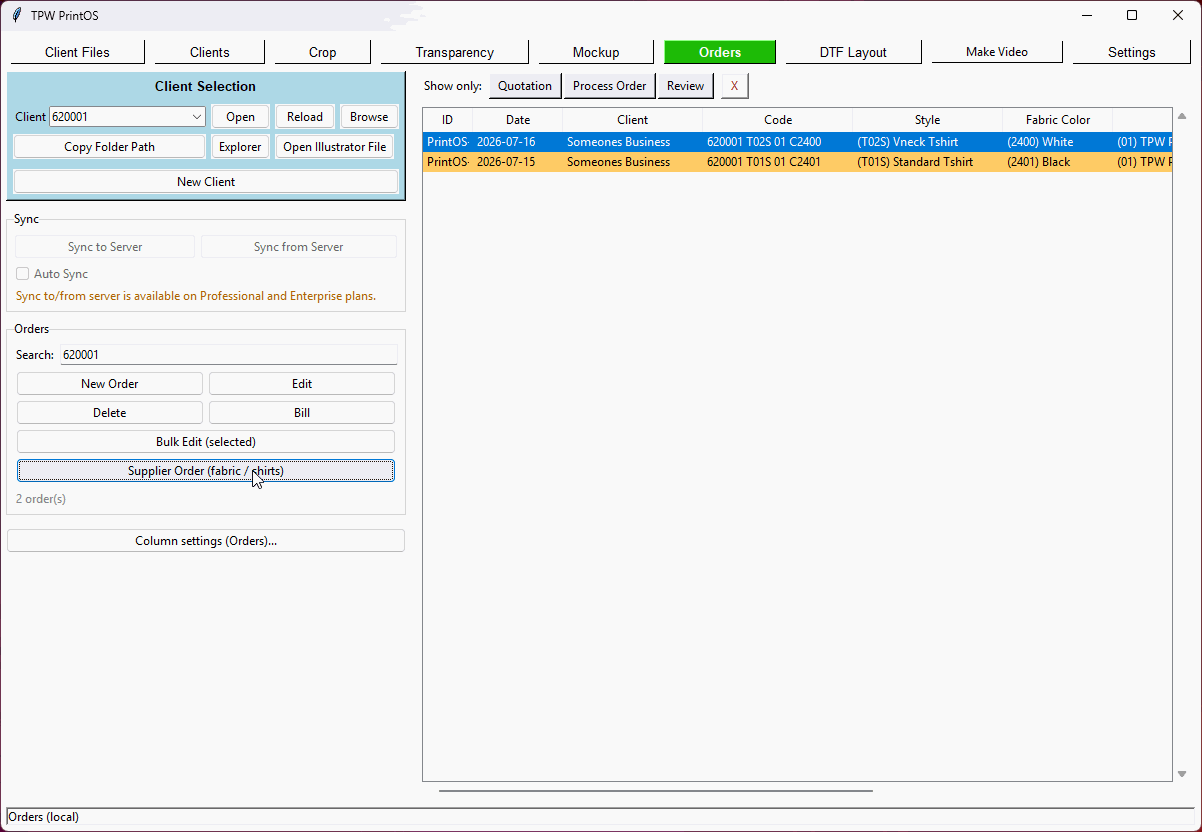1202x832 pixels.
Task: Go to the Crop tab
Action: 323,52
